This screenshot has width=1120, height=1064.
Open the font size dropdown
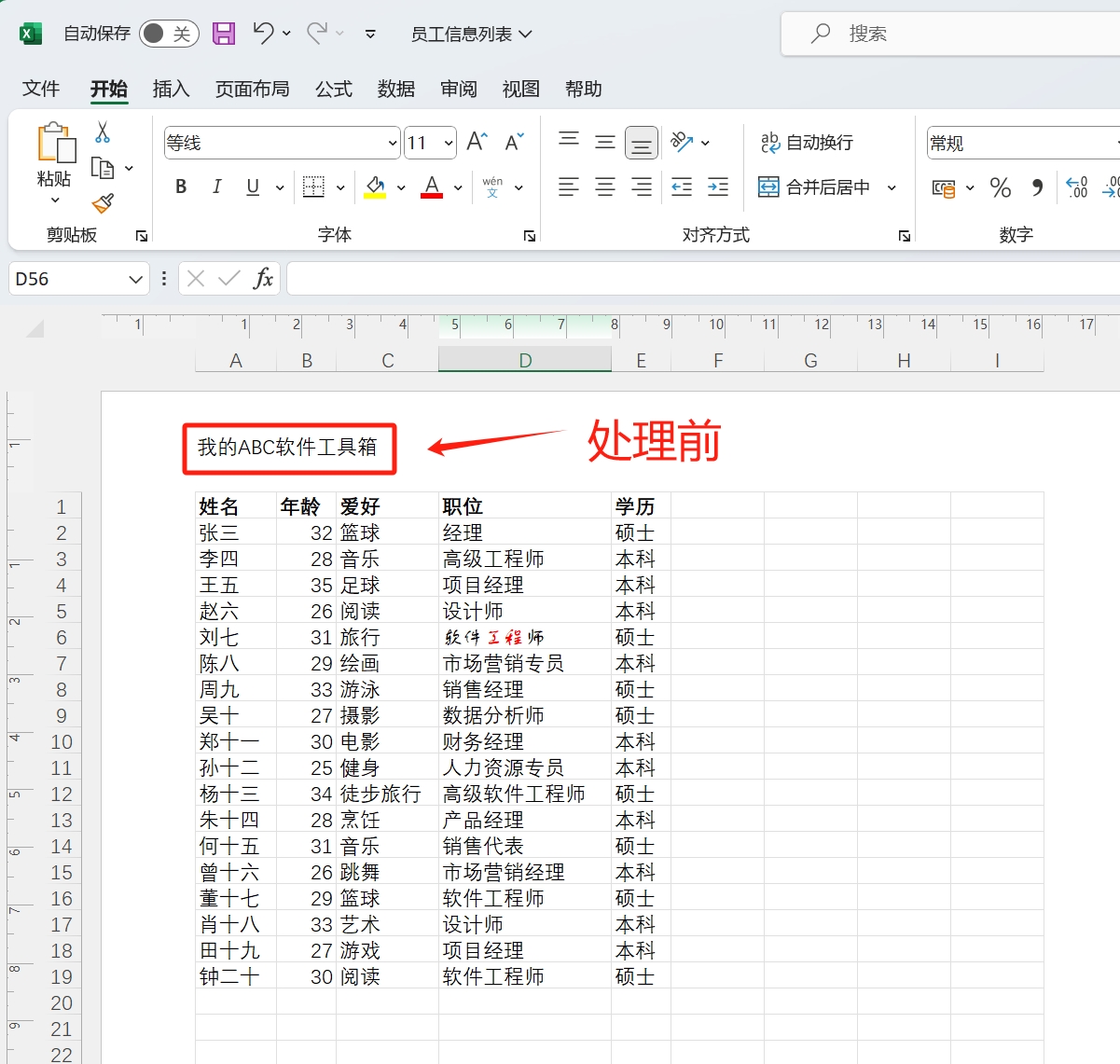[x=449, y=143]
